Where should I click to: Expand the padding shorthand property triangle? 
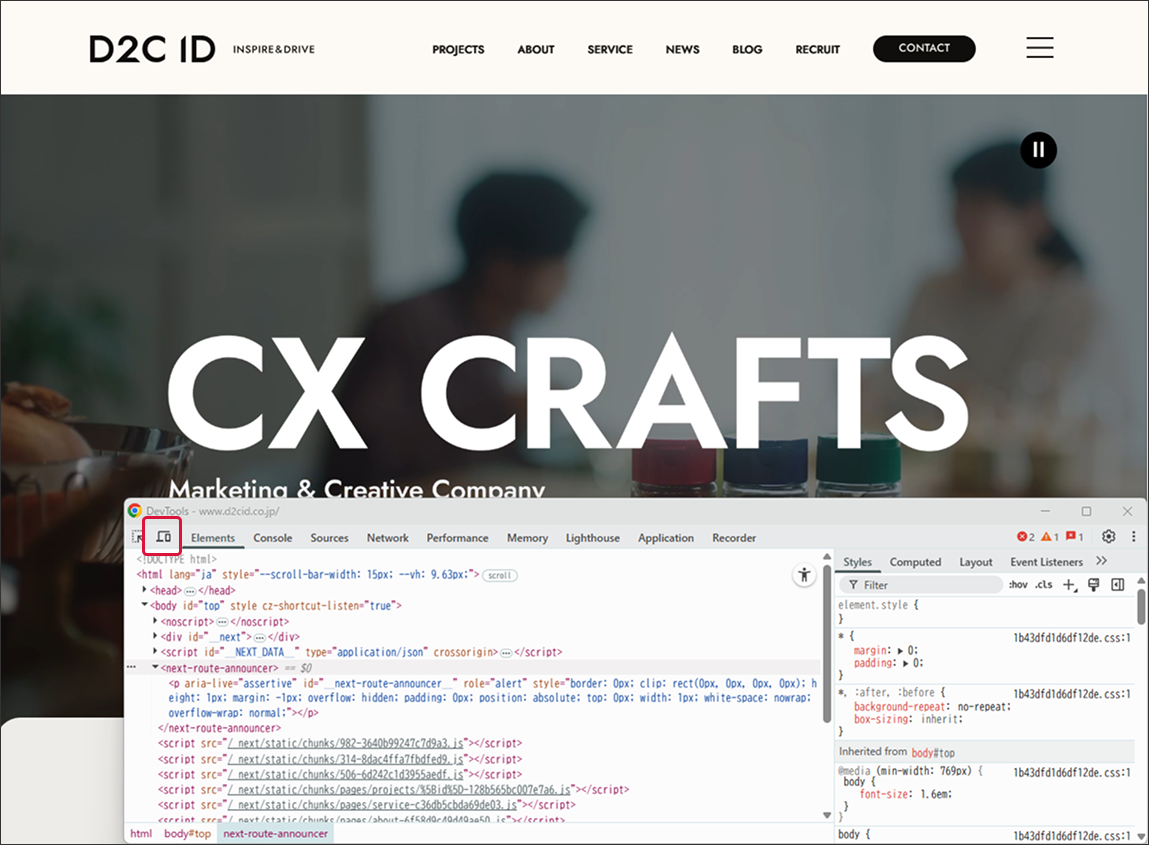point(905,663)
